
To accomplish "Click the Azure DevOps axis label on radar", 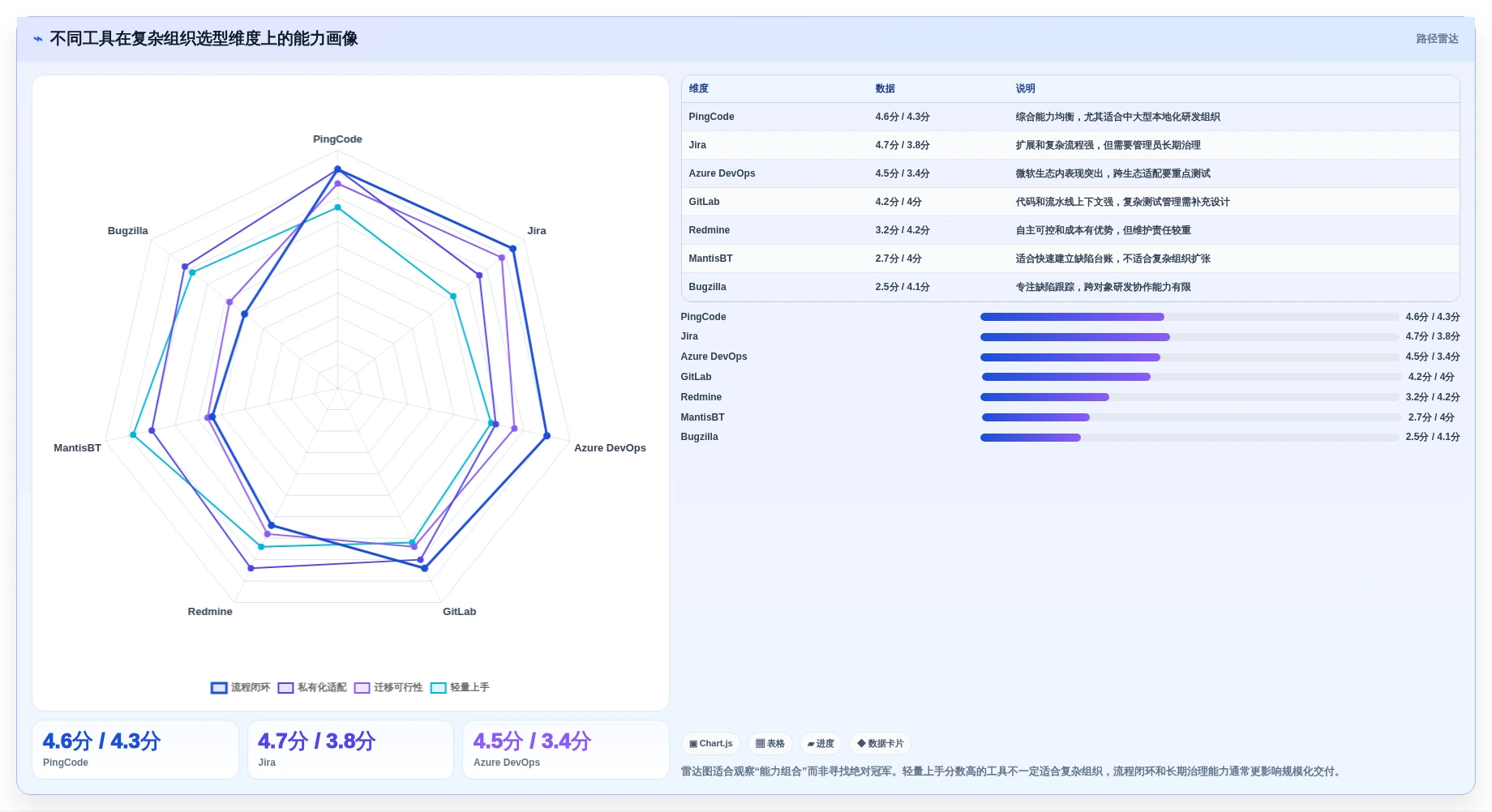I will click(610, 448).
